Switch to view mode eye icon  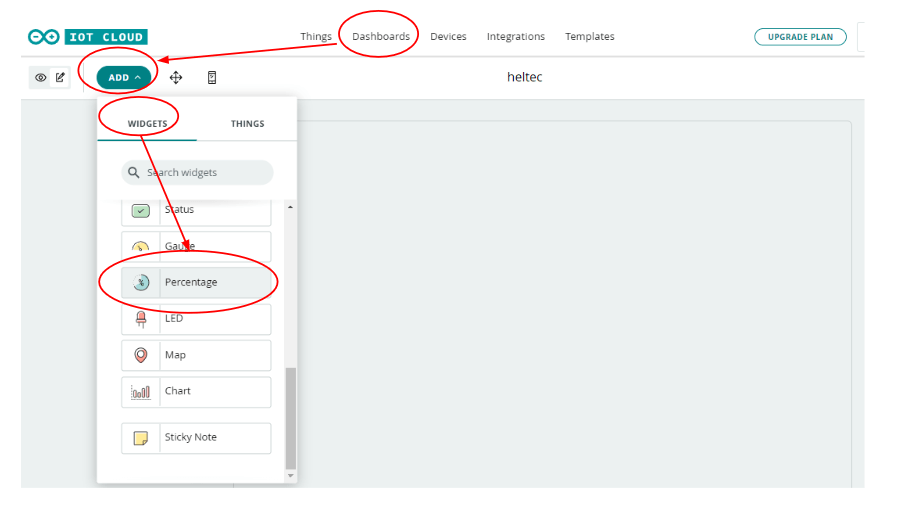[x=41, y=77]
